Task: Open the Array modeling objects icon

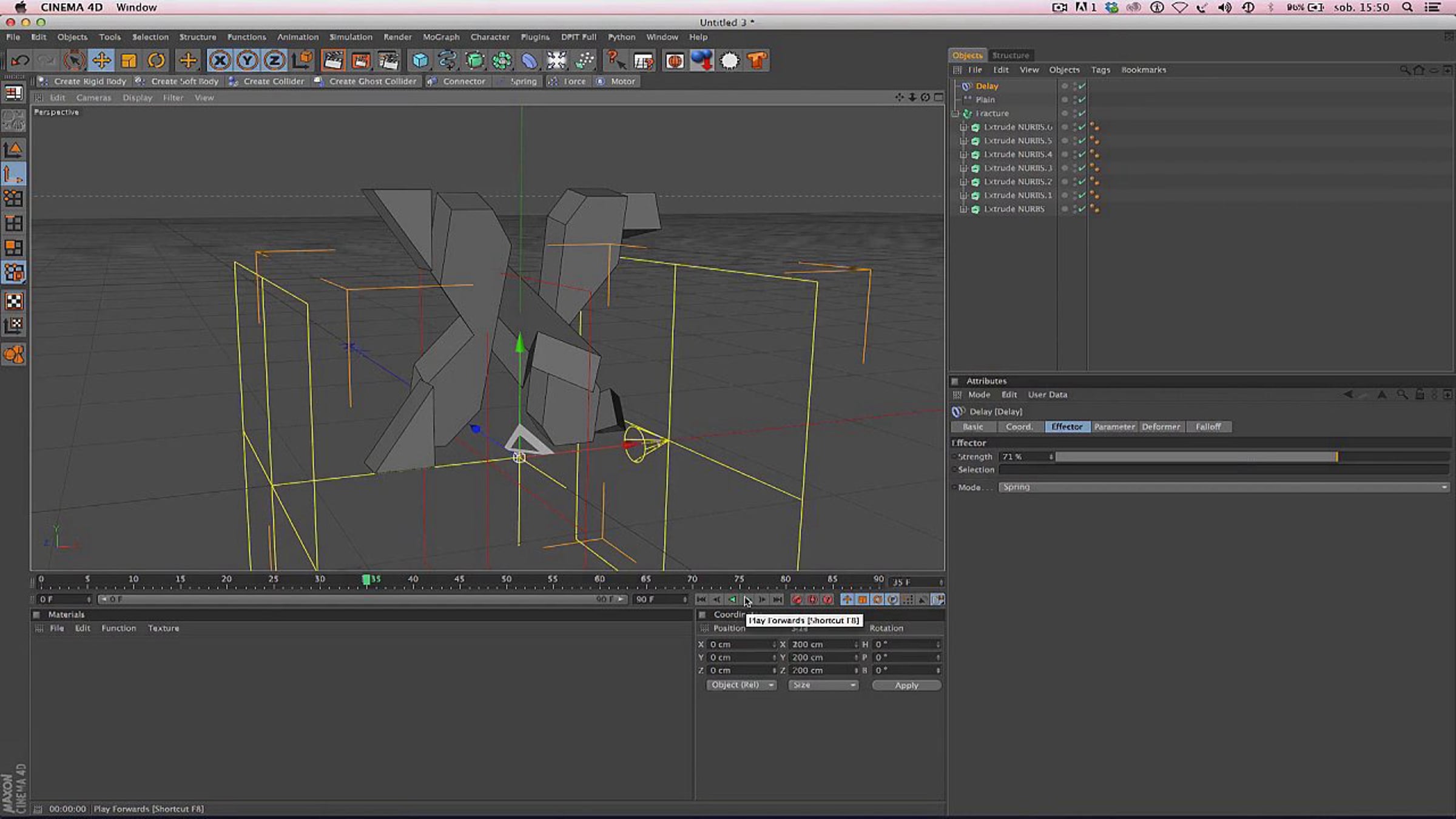Action: [x=502, y=61]
